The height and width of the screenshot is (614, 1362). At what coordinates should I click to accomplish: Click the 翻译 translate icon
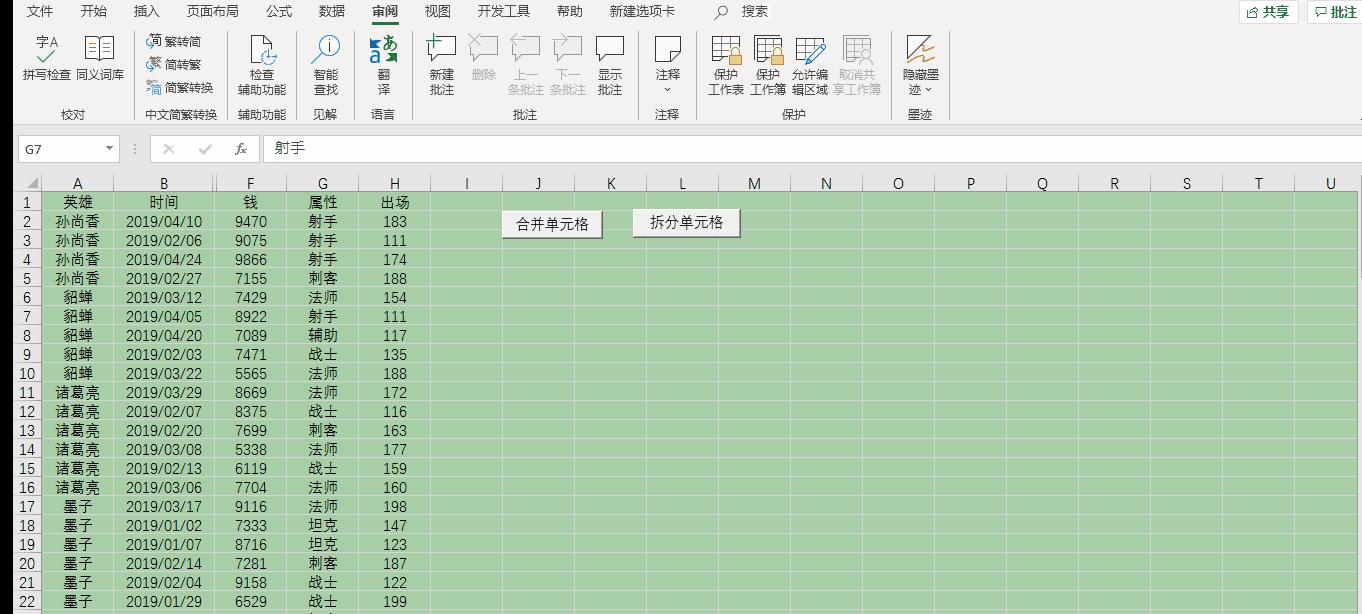click(385, 58)
